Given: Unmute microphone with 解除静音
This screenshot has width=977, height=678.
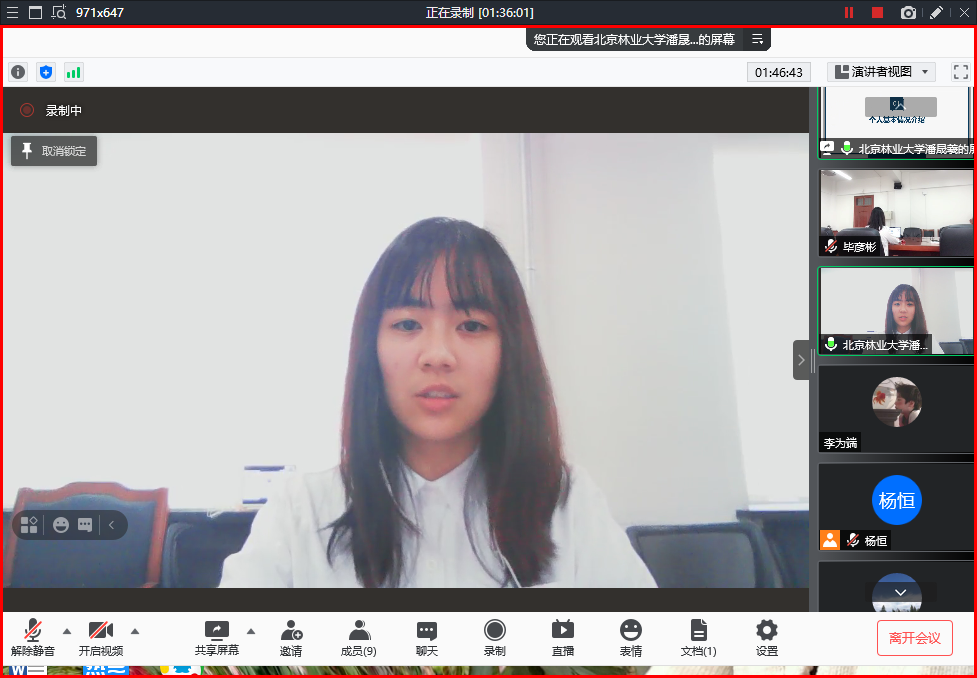Looking at the screenshot, I should [34, 637].
